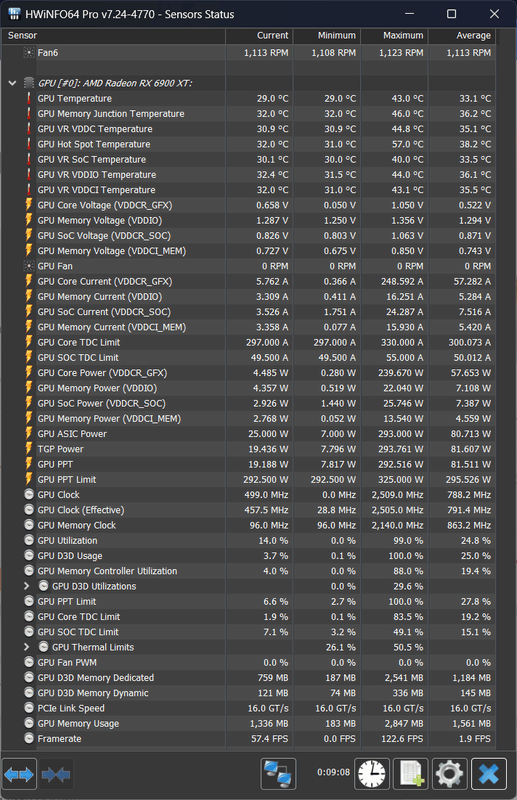
Task: Click the 2,509.0 MHz maximum GPU clock value
Action: (397, 495)
